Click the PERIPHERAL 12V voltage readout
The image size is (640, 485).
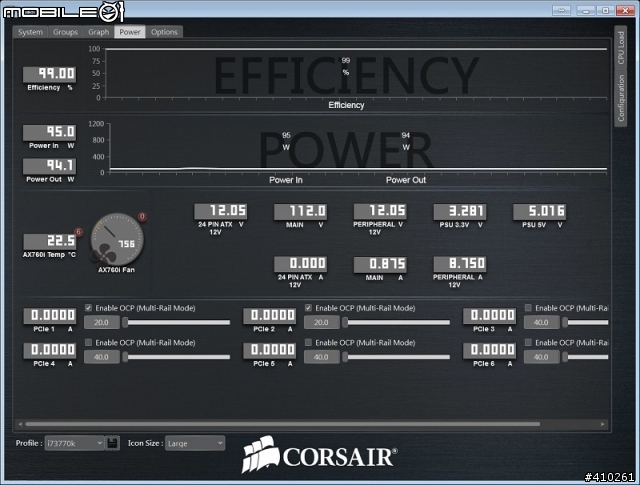click(380, 211)
